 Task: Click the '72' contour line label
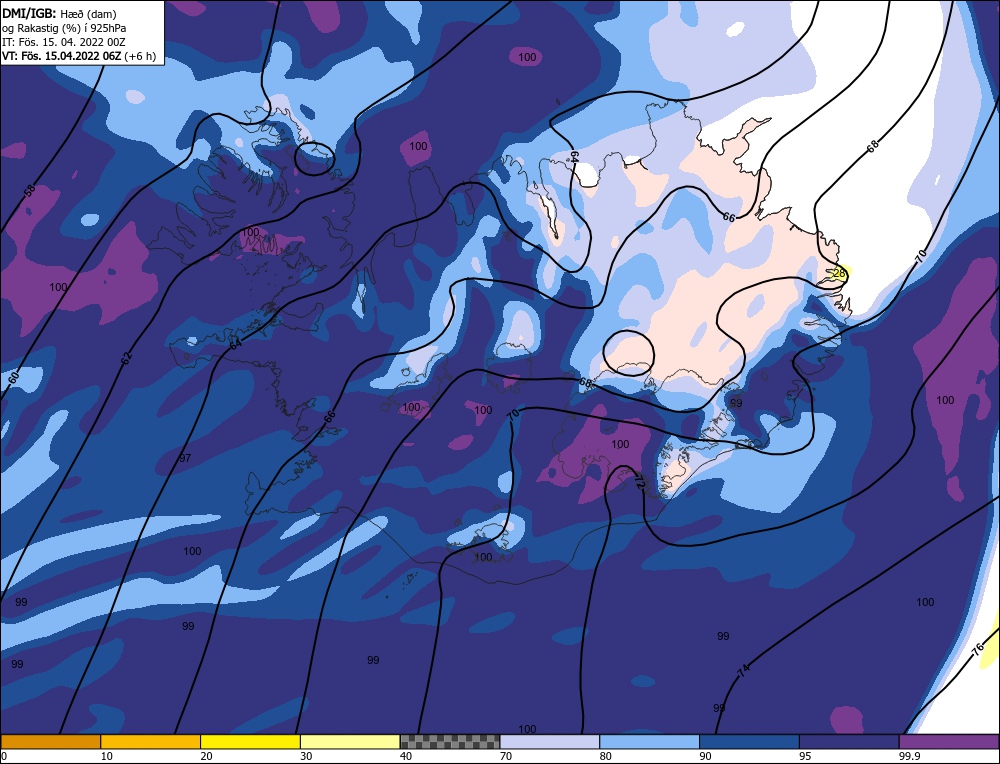(x=640, y=483)
